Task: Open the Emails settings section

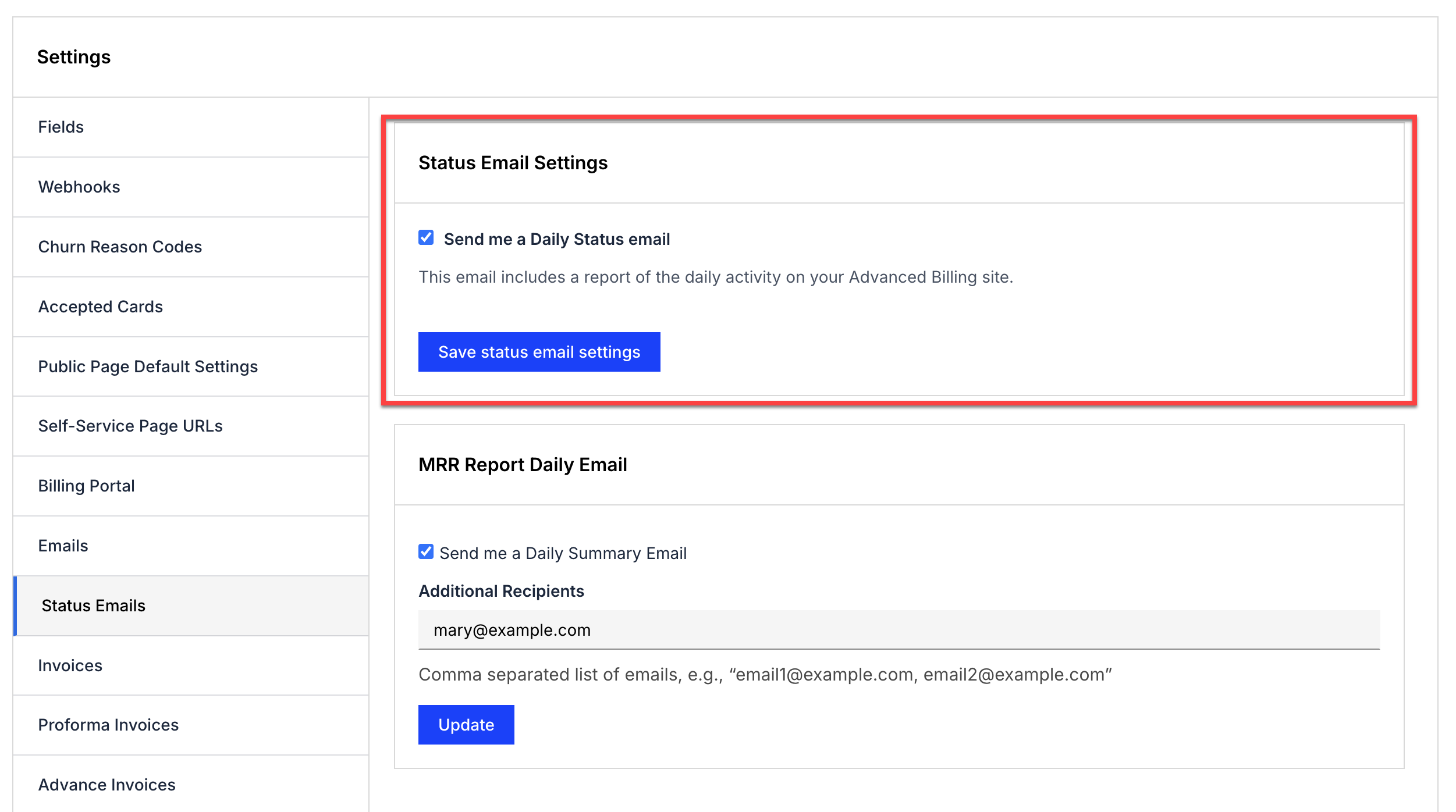Action: click(x=191, y=546)
